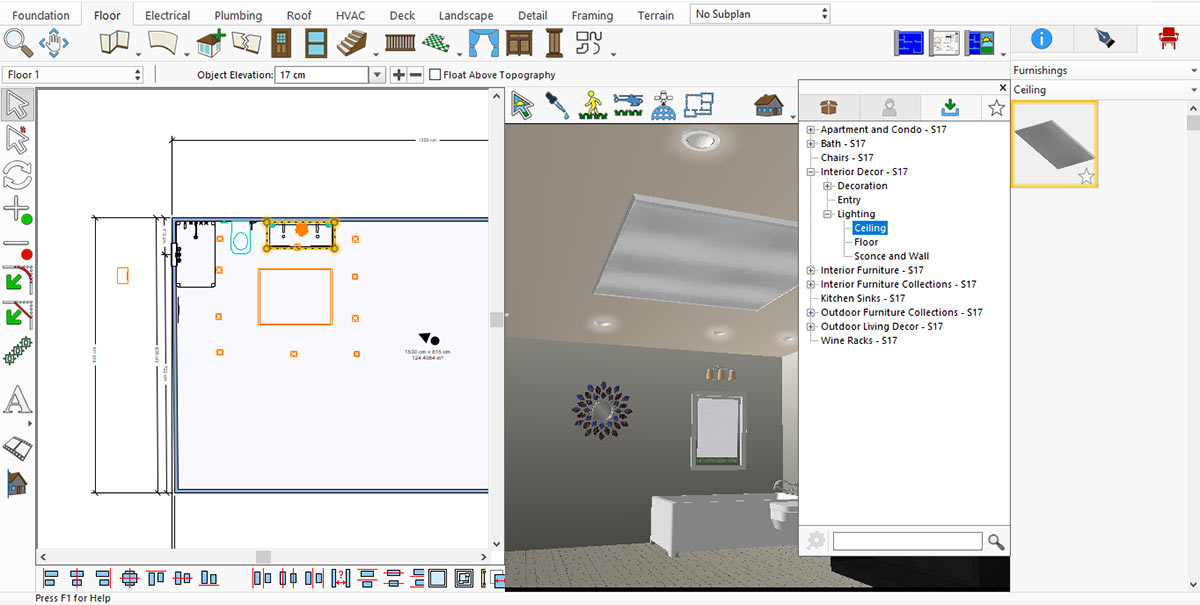1200x605 pixels.
Task: Open the Landscape tab
Action: pyautogui.click(x=465, y=15)
